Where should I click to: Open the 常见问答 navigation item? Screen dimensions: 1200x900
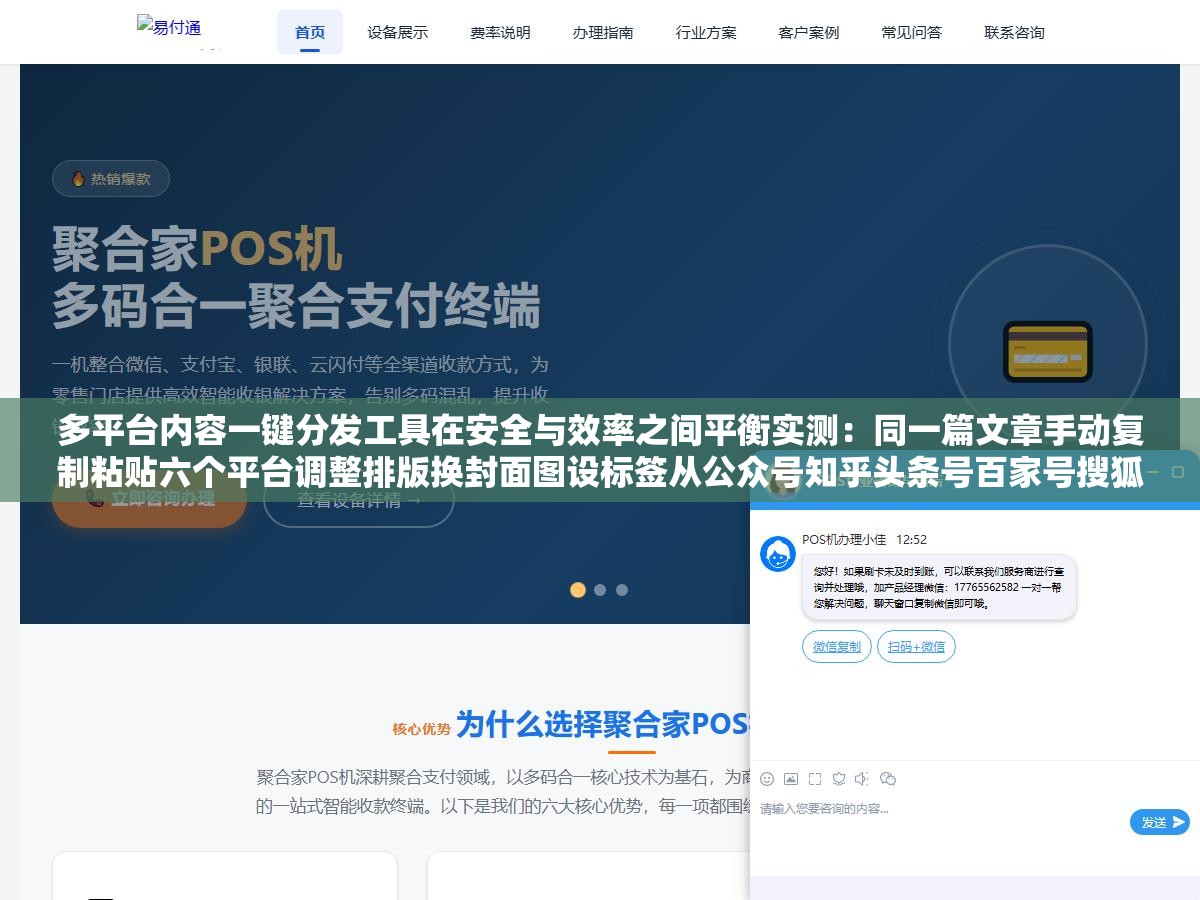coord(912,32)
